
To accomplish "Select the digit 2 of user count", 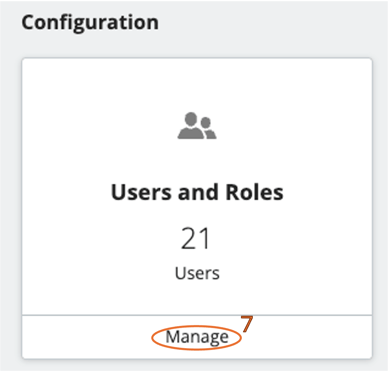I will 189,238.
